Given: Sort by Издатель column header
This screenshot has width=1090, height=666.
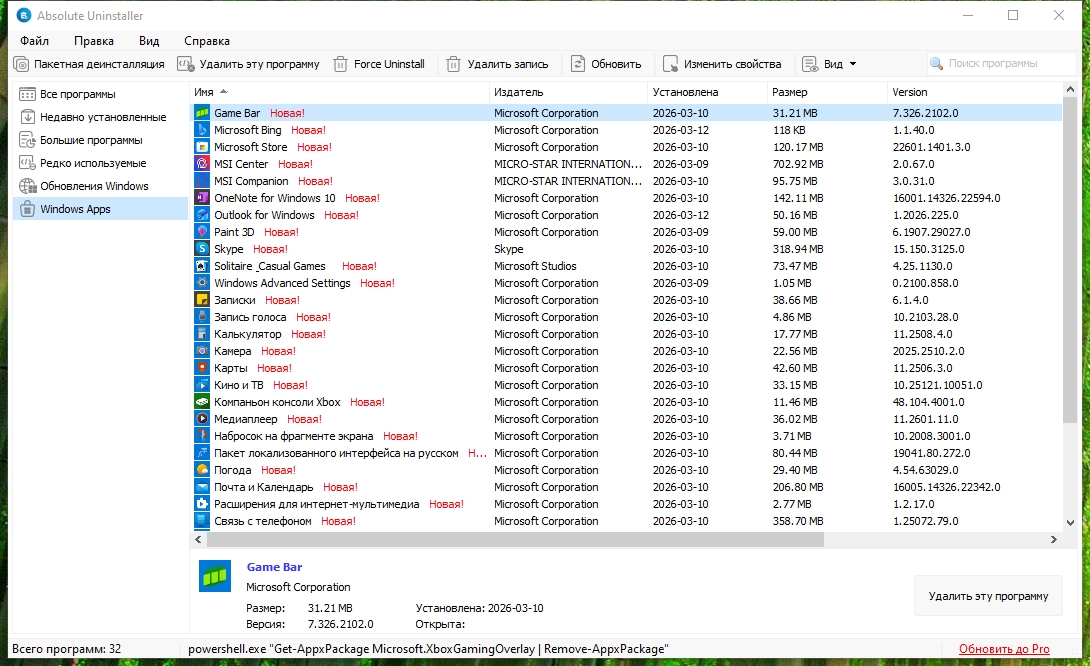Looking at the screenshot, I should click(x=568, y=92).
